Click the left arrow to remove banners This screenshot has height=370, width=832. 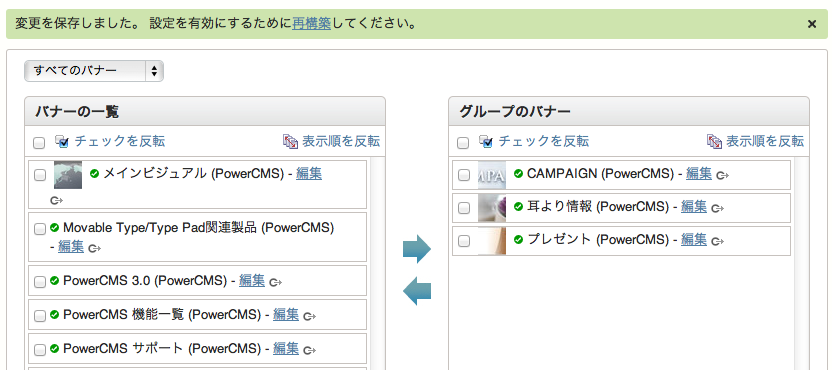click(417, 291)
